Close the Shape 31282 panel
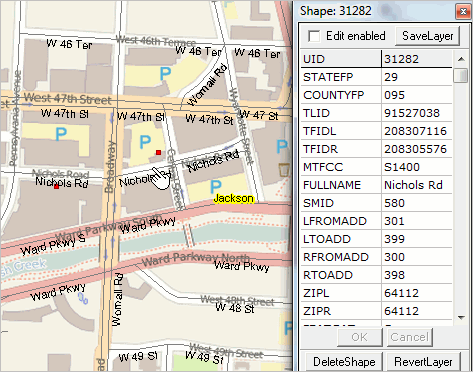This screenshot has height=372, width=473. (463, 12)
